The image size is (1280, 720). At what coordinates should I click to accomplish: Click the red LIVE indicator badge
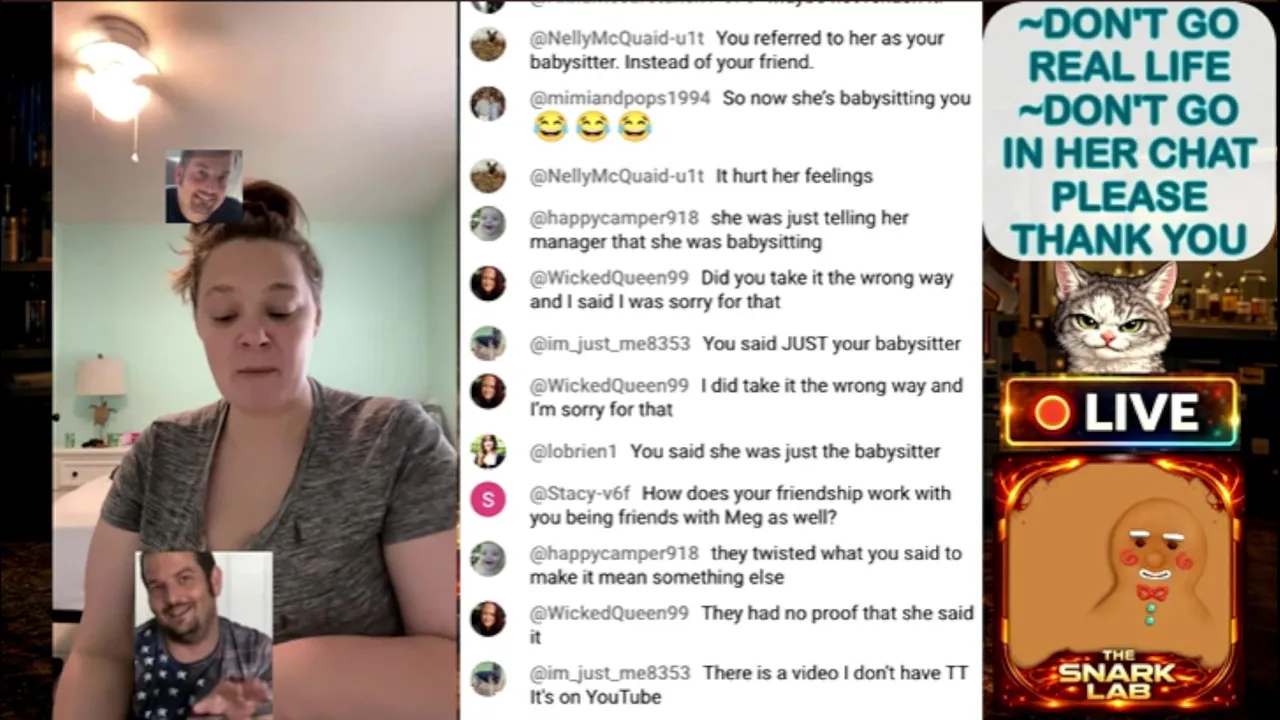[x=1120, y=412]
